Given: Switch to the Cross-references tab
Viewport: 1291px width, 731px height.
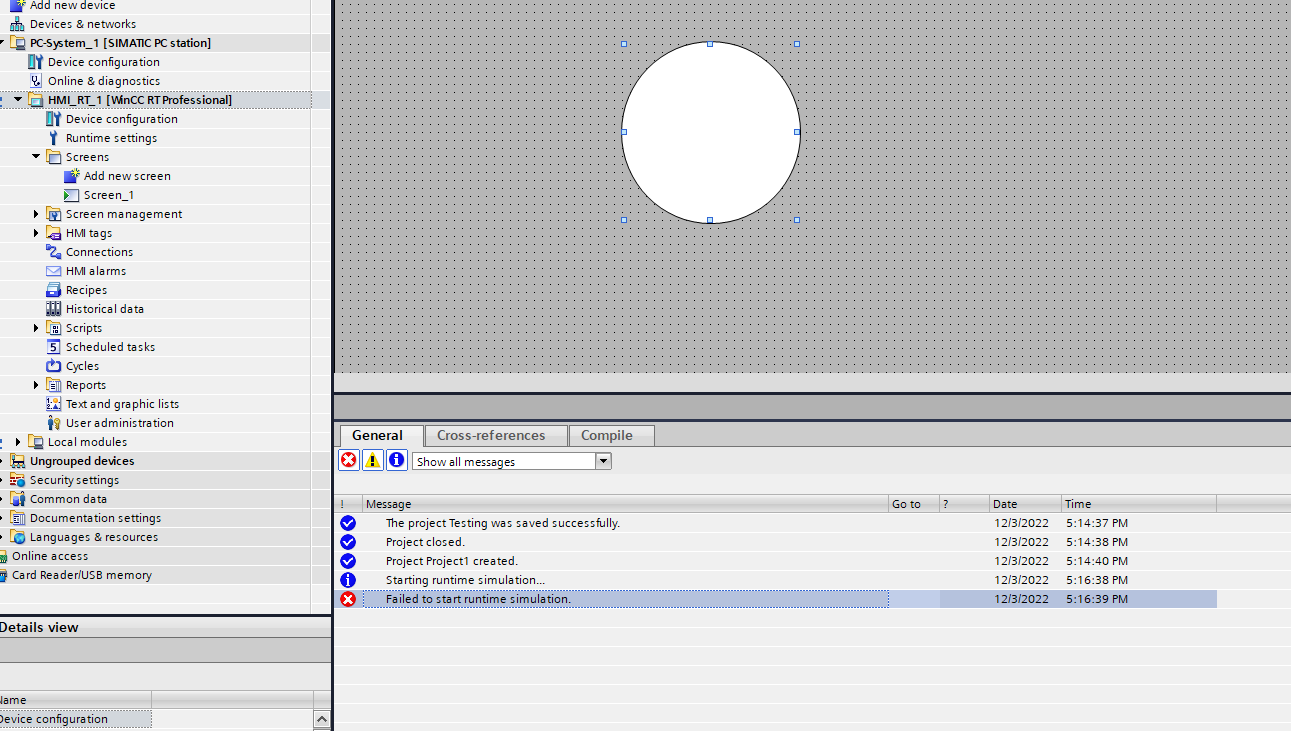Looking at the screenshot, I should tap(491, 435).
